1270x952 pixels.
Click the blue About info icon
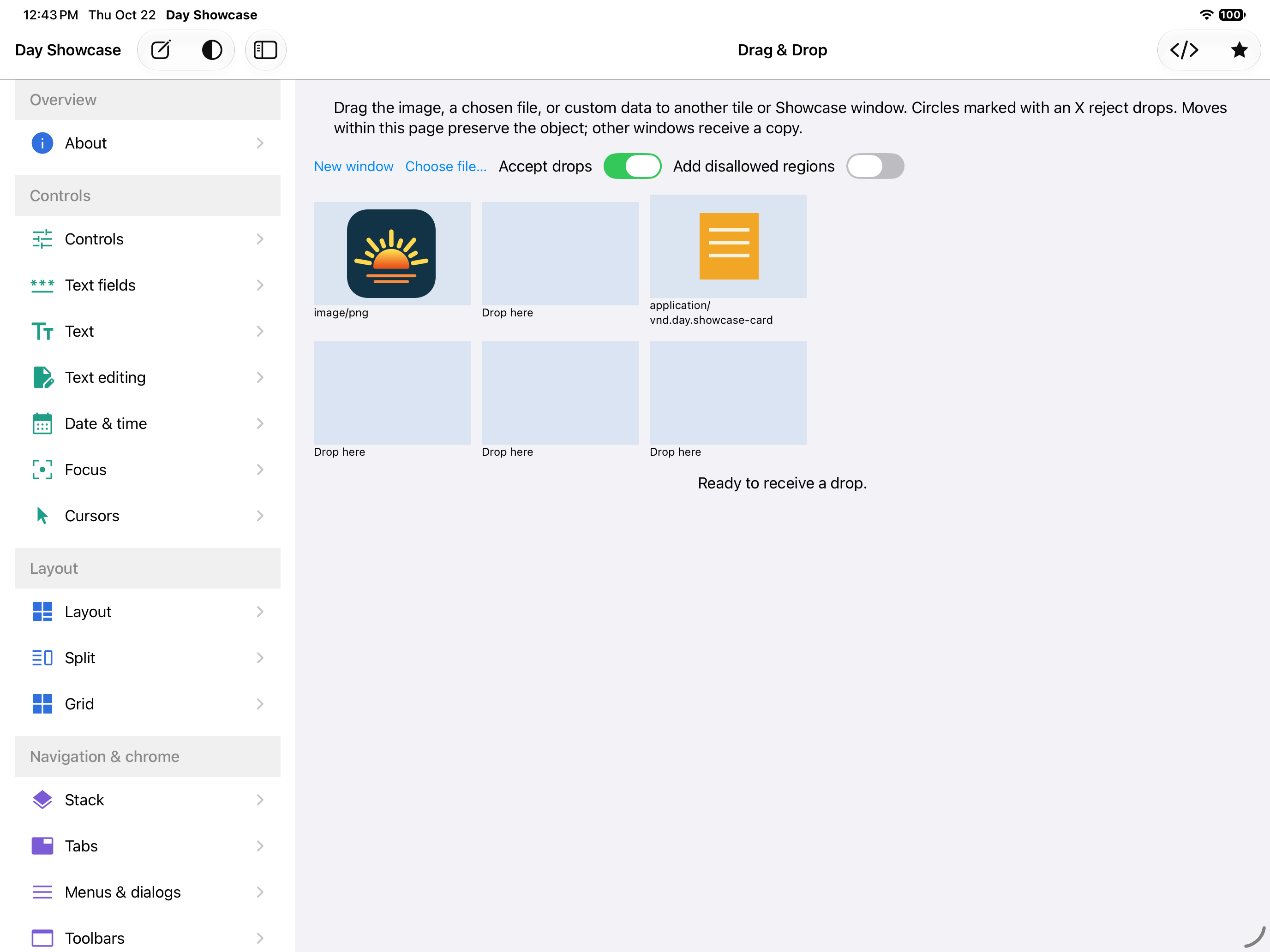click(42, 143)
